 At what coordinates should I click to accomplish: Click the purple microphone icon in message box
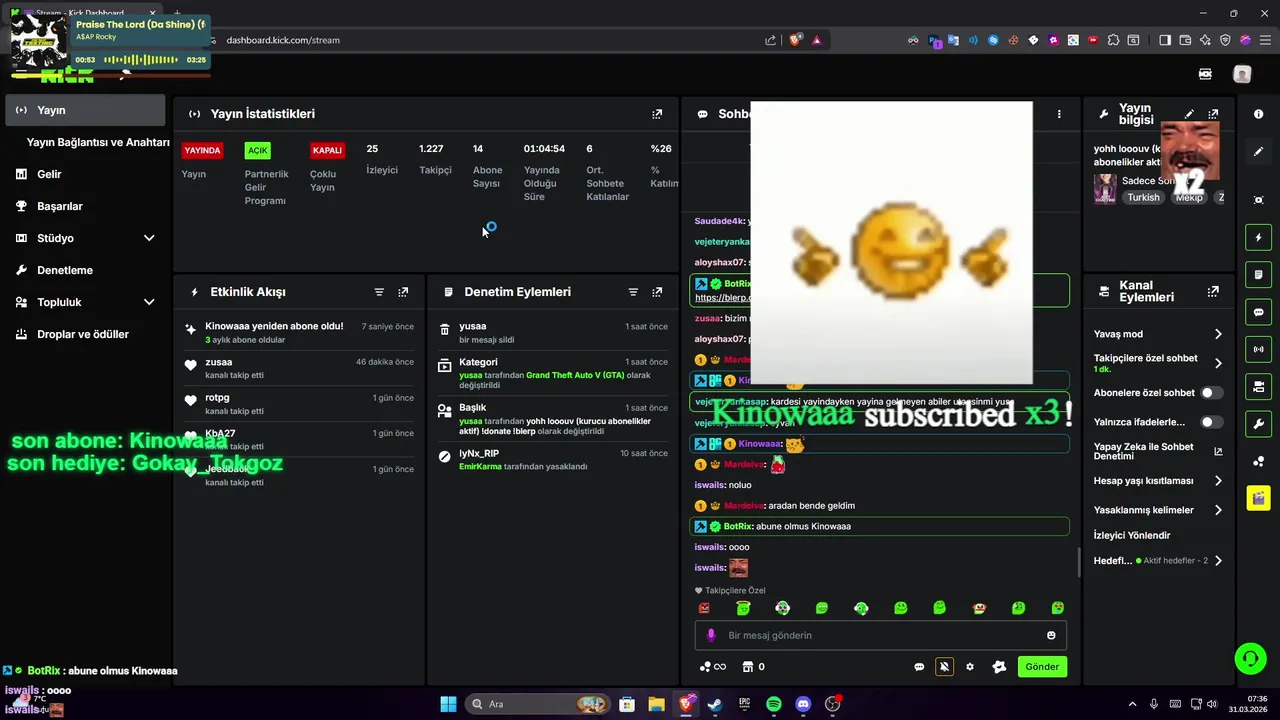[x=712, y=635]
